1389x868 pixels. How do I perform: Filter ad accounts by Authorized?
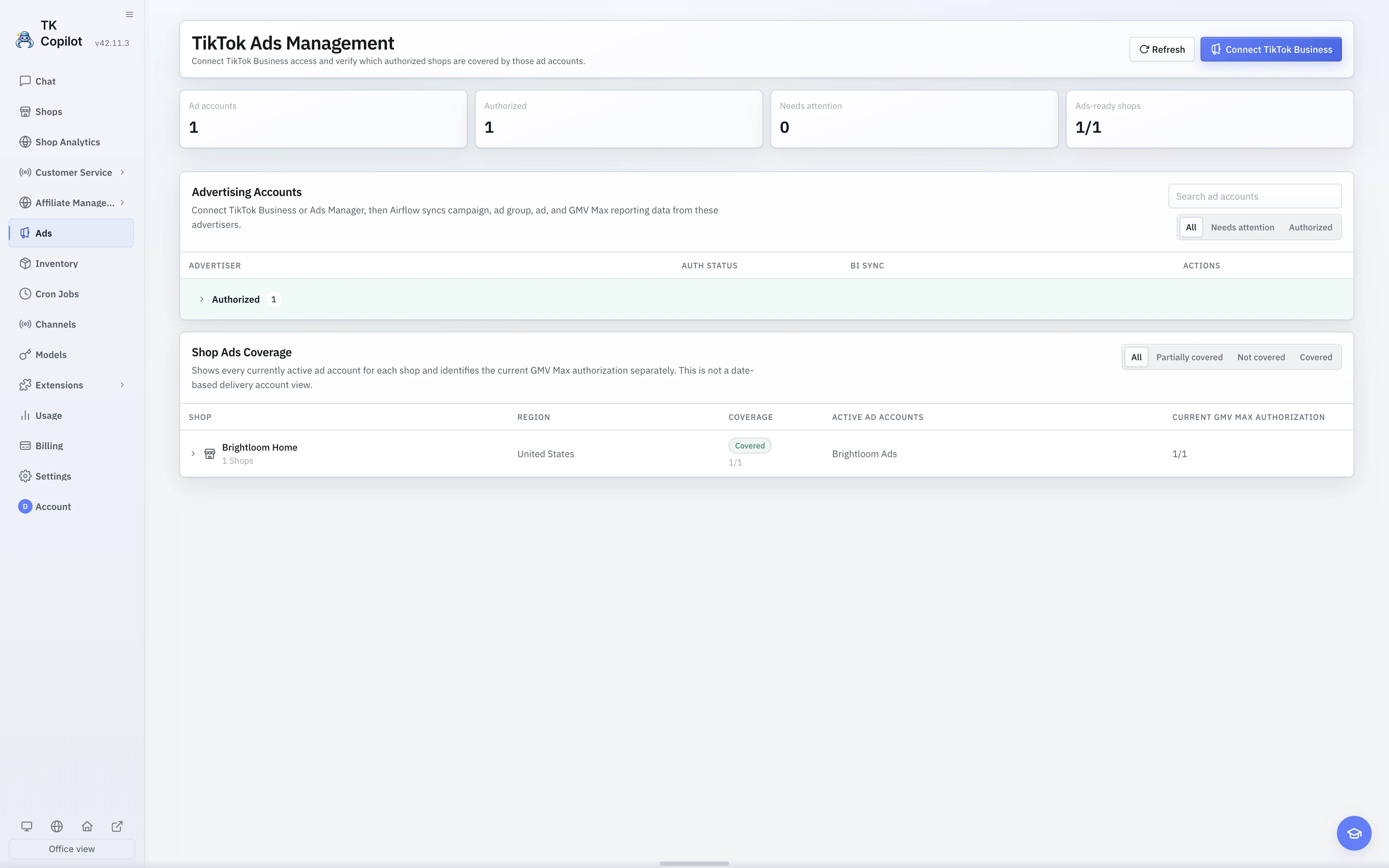(1311, 227)
